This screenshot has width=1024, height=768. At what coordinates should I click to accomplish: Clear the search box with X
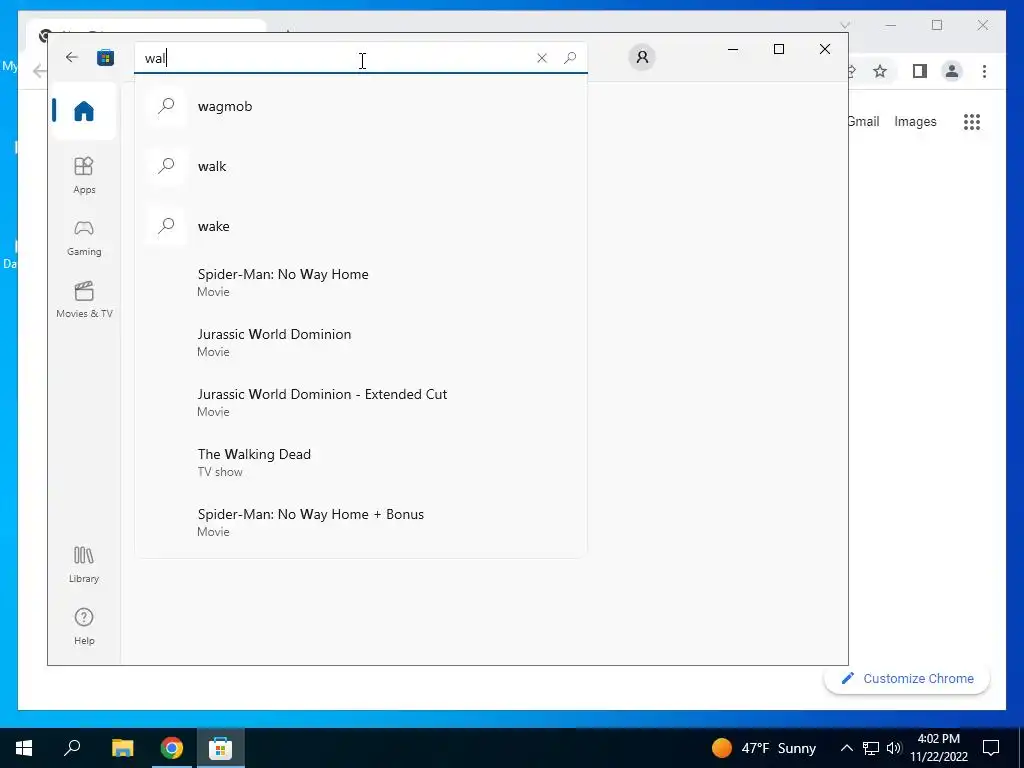tap(541, 58)
